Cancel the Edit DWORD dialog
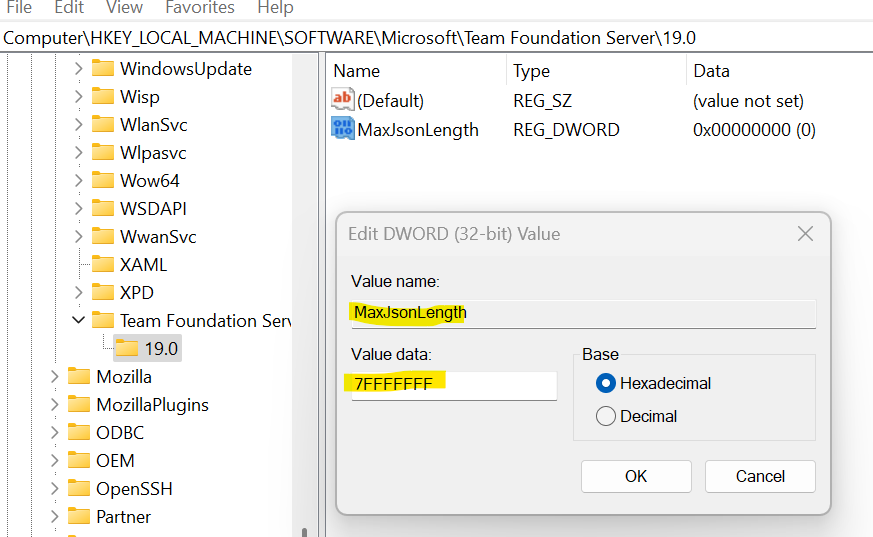This screenshot has width=873, height=537. click(x=760, y=476)
